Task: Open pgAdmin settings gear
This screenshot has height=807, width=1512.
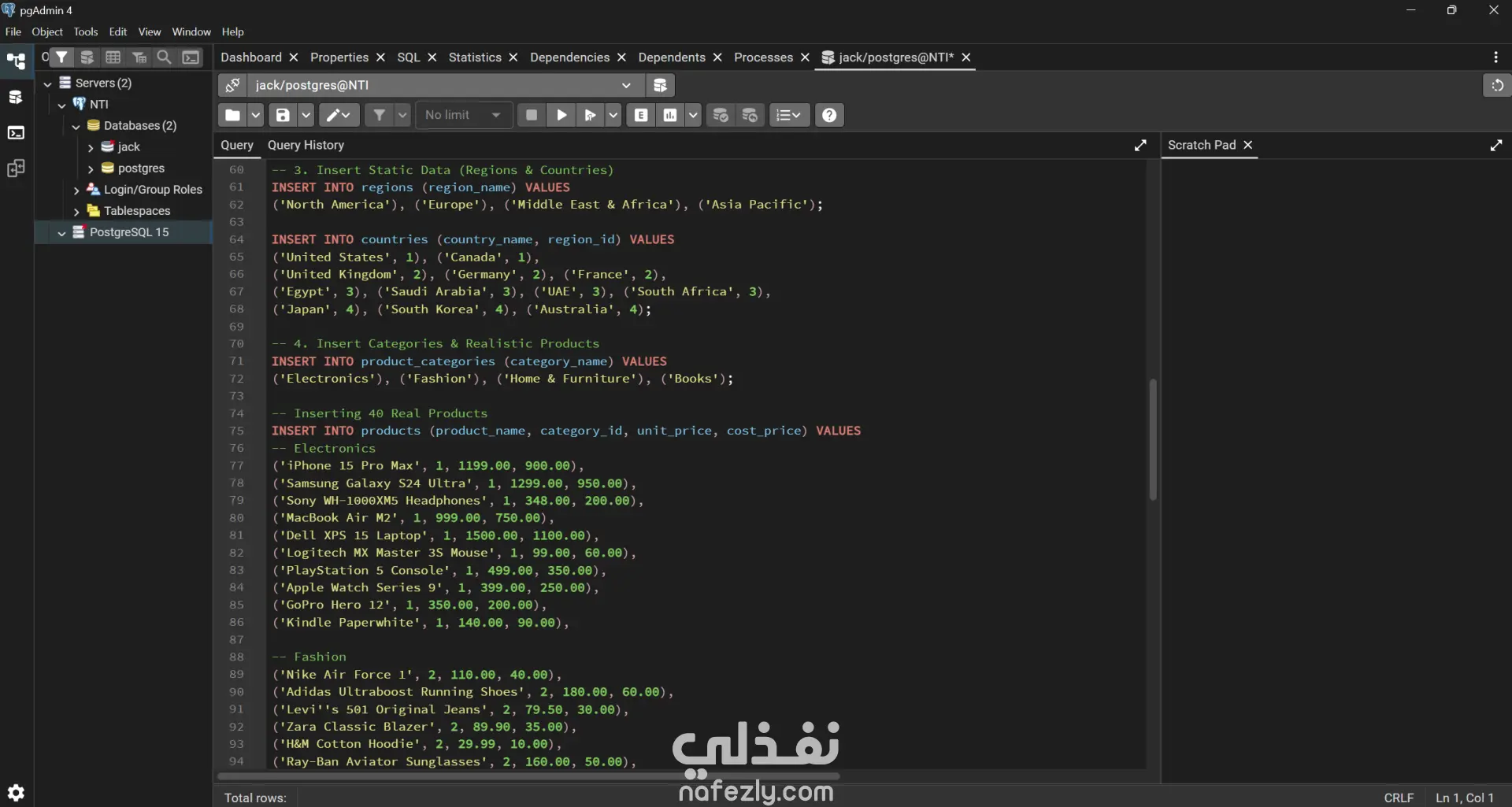Action: (x=16, y=792)
